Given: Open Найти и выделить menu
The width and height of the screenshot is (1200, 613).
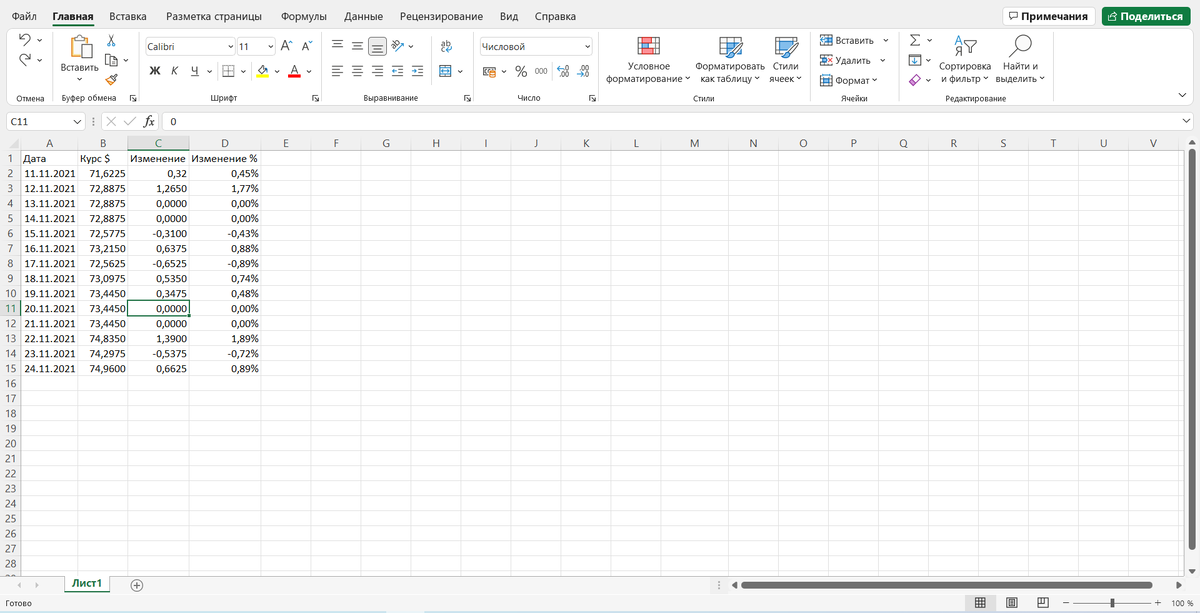Looking at the screenshot, I should [1020, 60].
